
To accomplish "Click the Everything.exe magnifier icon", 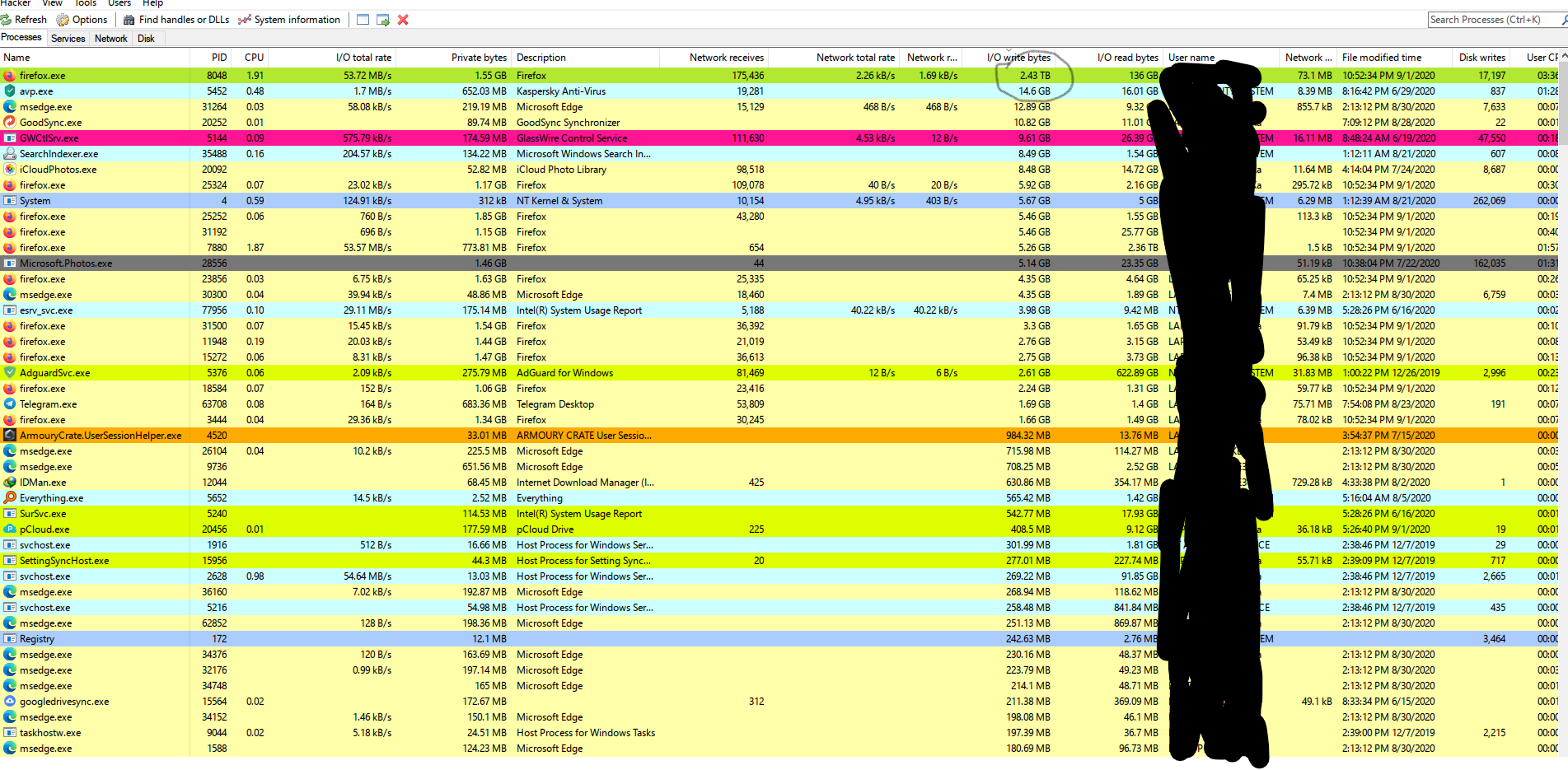I will click(x=10, y=498).
